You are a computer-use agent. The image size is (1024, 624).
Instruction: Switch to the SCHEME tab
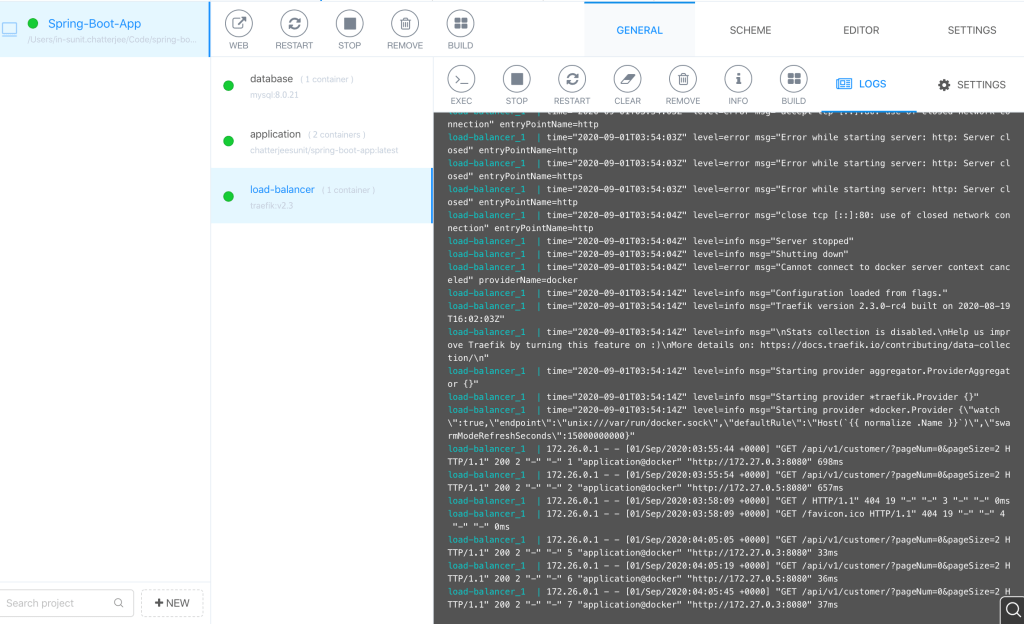point(750,30)
